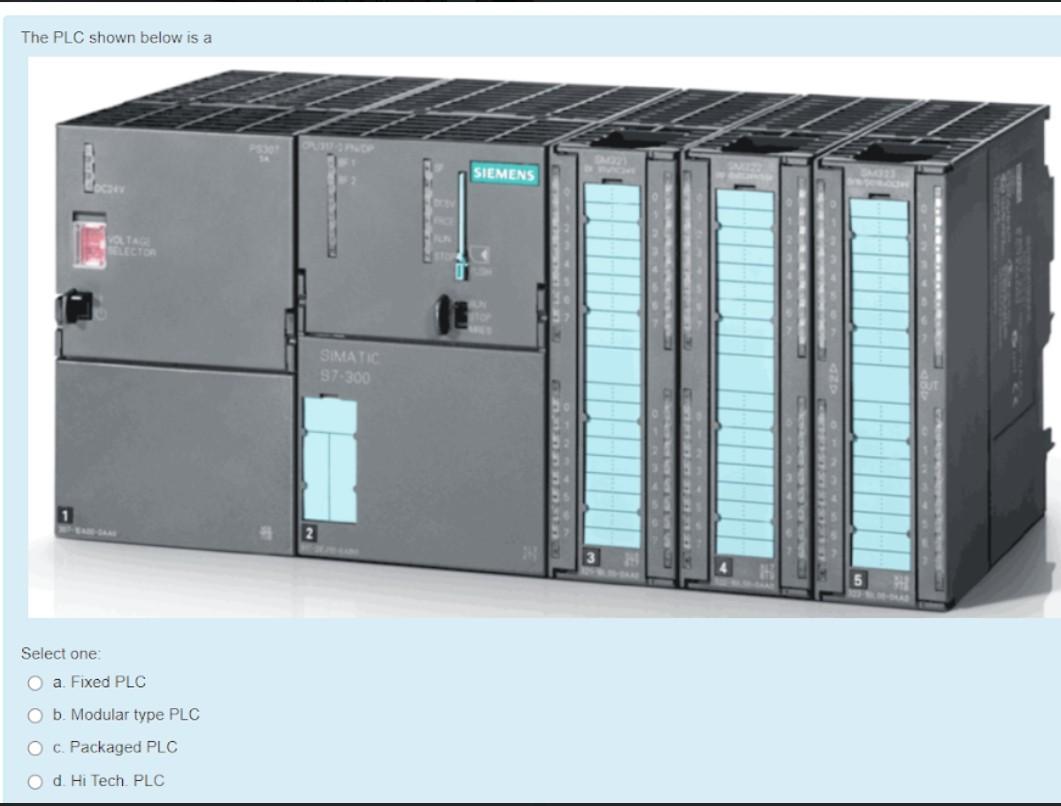Viewport: 1061px width, 806px height.
Task: Toggle the red voltage selector on the power supply
Action: (x=90, y=243)
